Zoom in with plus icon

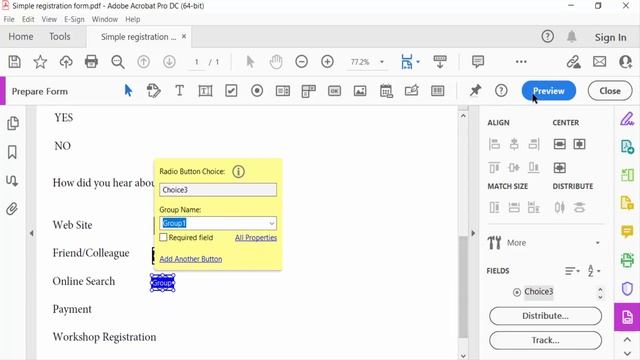point(327,62)
